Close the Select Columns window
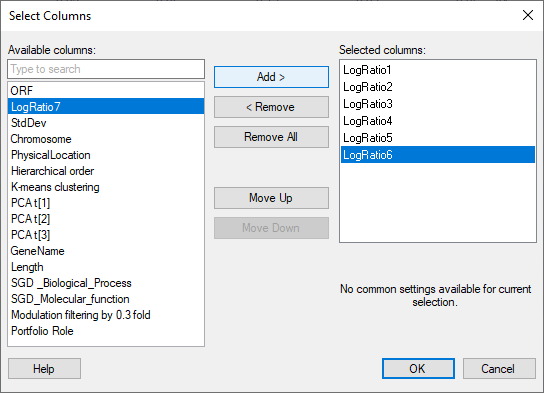 click(528, 15)
